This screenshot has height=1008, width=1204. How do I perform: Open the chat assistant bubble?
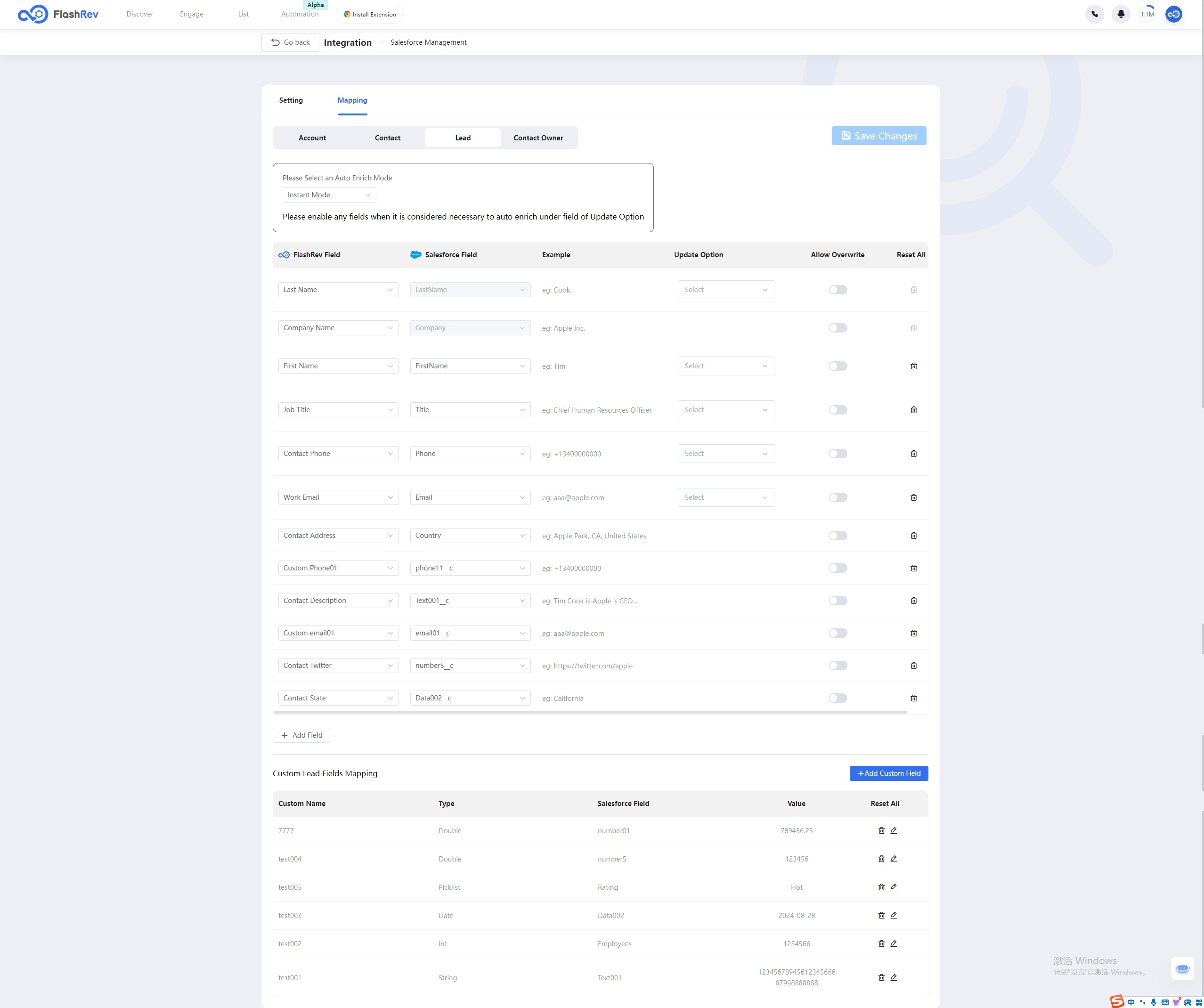[1182, 968]
